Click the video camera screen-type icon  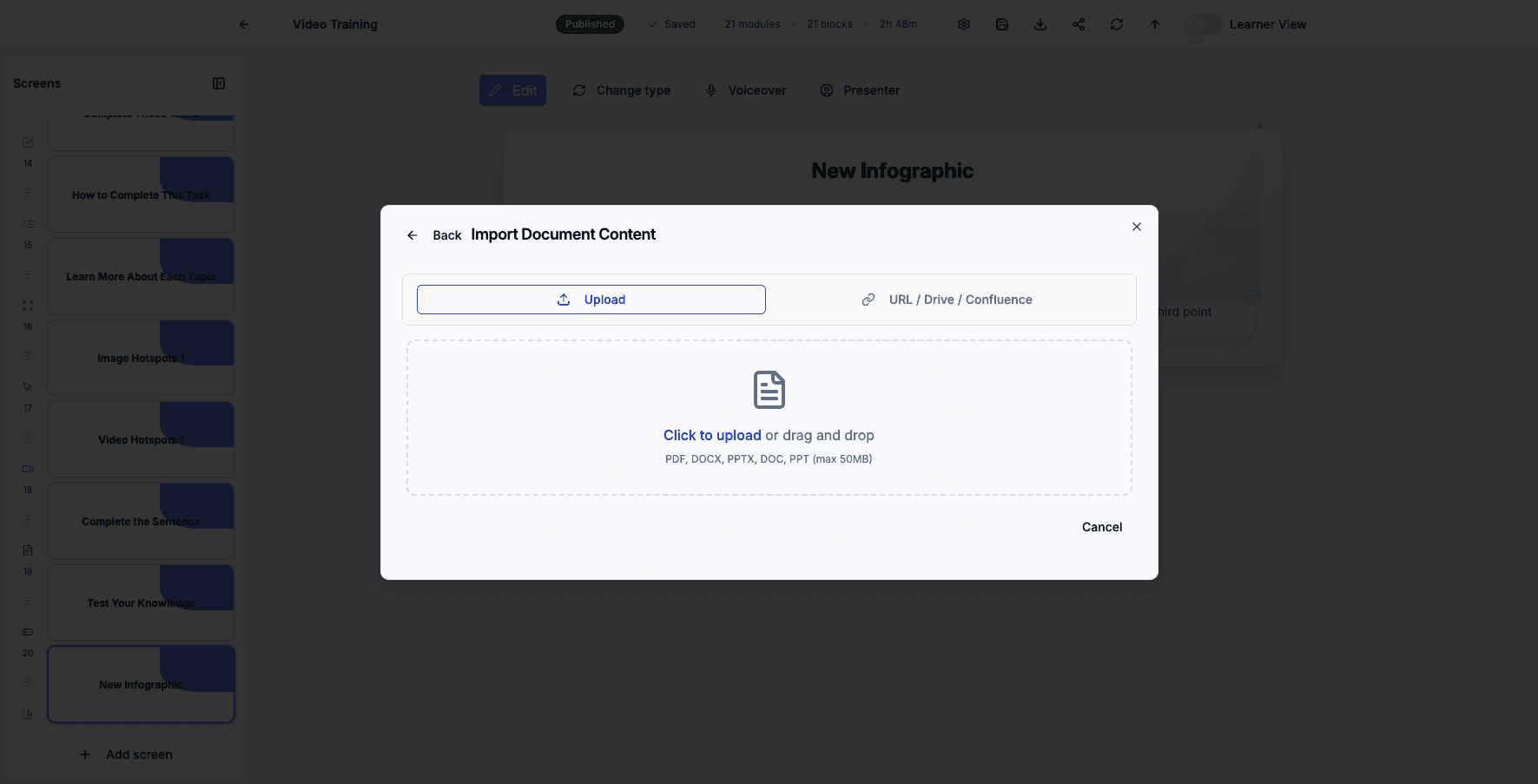(x=27, y=468)
